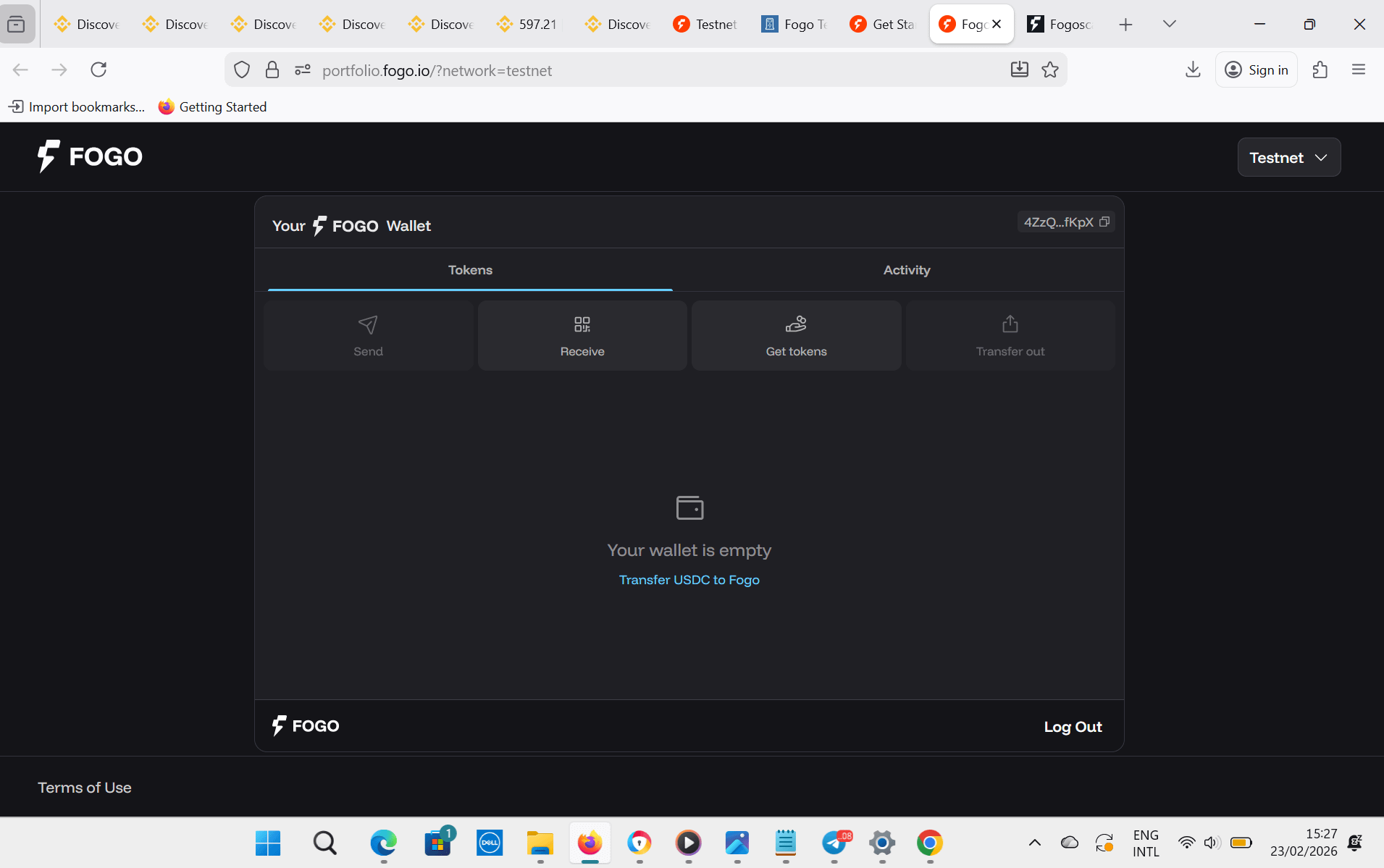Close the active Fogo tab
The image size is (1384, 868).
coord(997,24)
